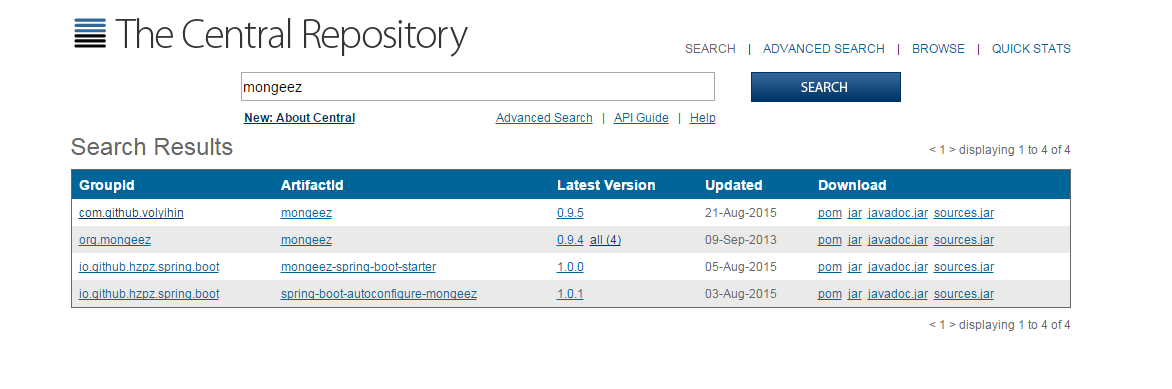Click the Search Results heading
Image resolution: width=1172 pixels, height=389 pixels.
click(152, 147)
